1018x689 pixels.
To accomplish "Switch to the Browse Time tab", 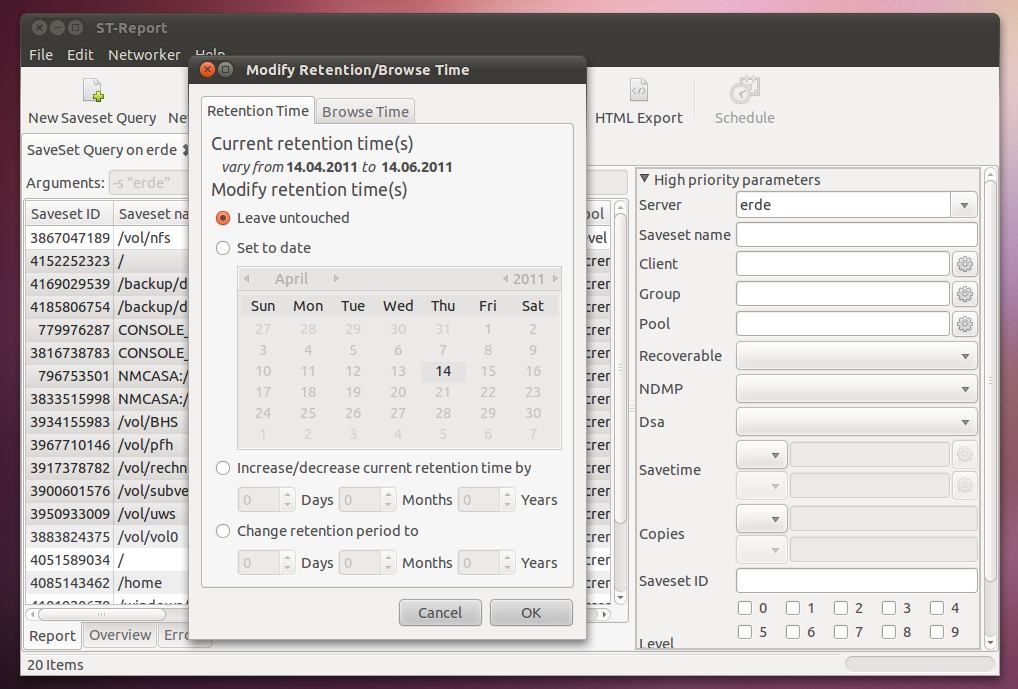I will (366, 112).
